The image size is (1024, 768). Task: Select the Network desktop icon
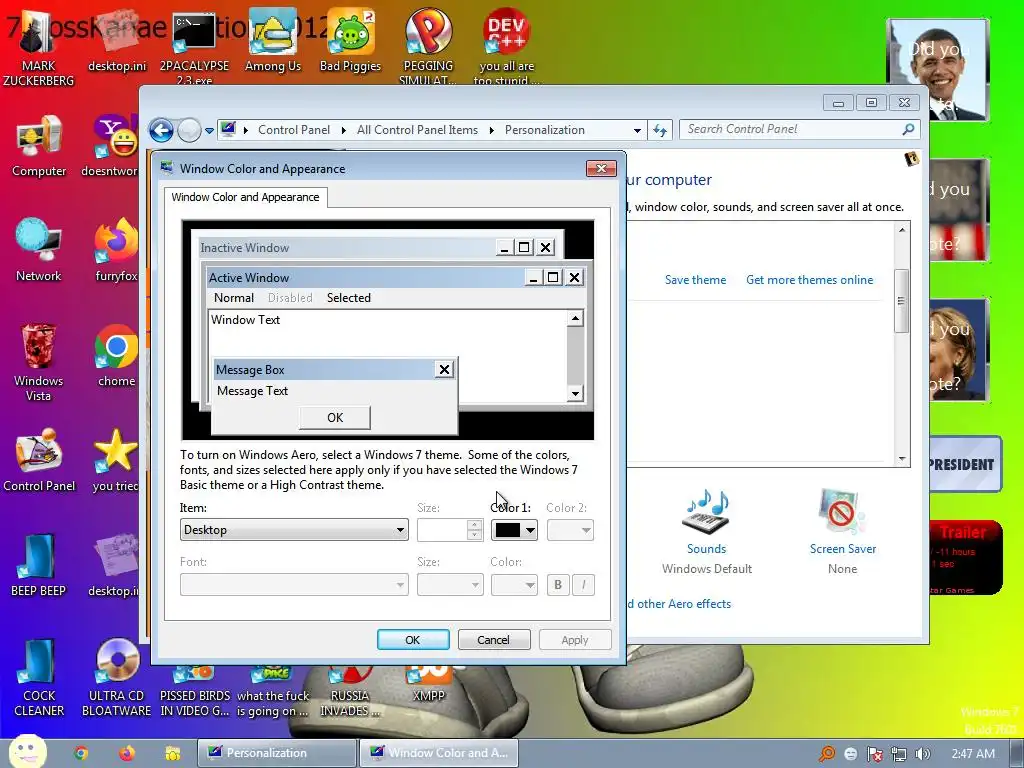[39, 250]
